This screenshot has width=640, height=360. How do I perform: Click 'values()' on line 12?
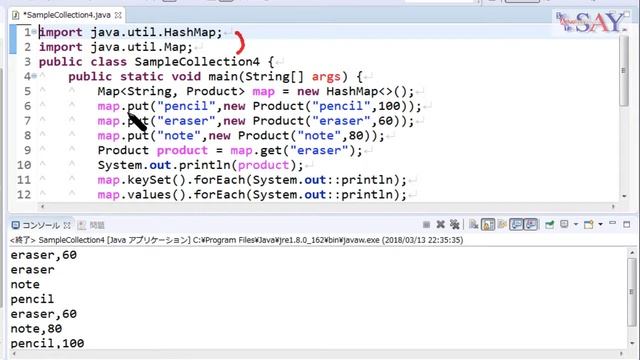pos(156,194)
